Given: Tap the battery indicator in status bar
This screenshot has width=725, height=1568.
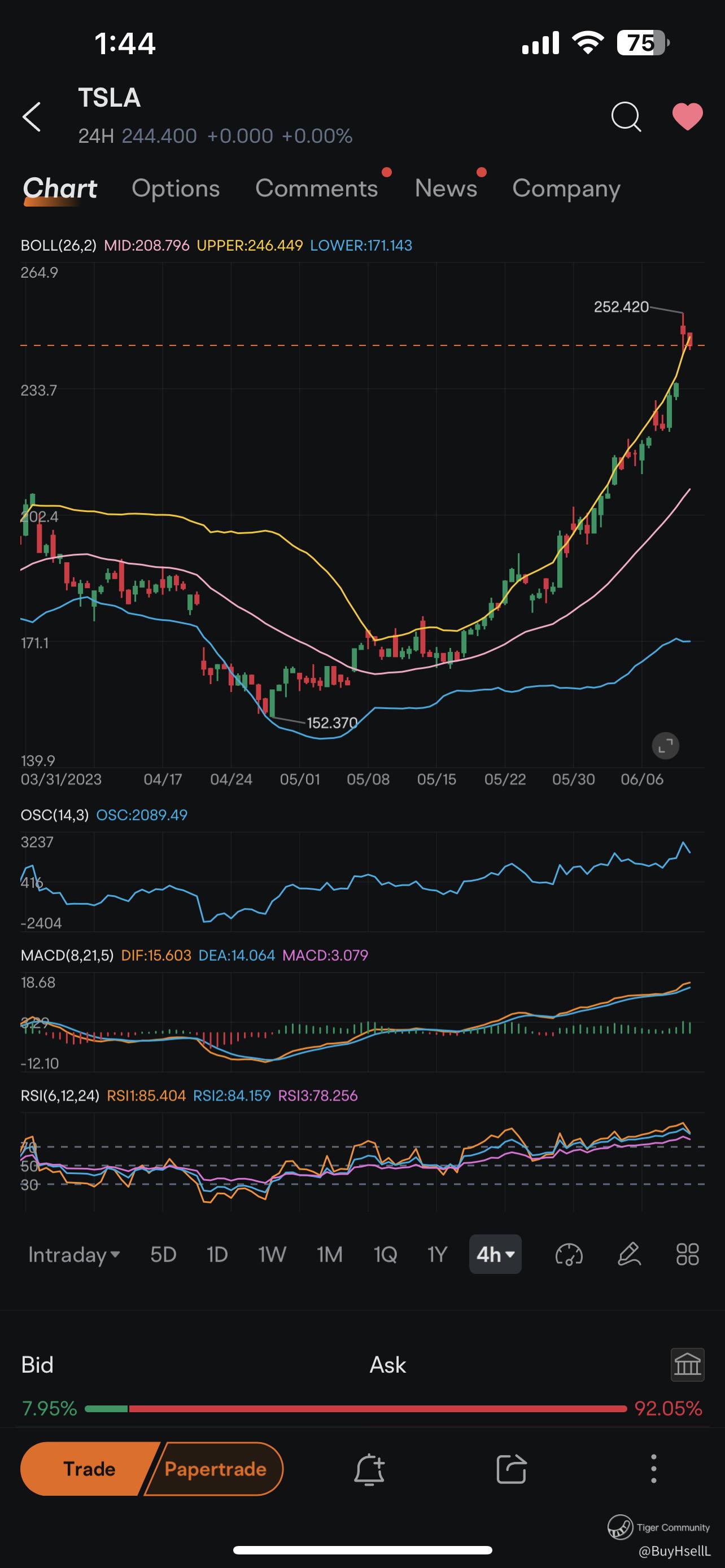Looking at the screenshot, I should (x=643, y=42).
